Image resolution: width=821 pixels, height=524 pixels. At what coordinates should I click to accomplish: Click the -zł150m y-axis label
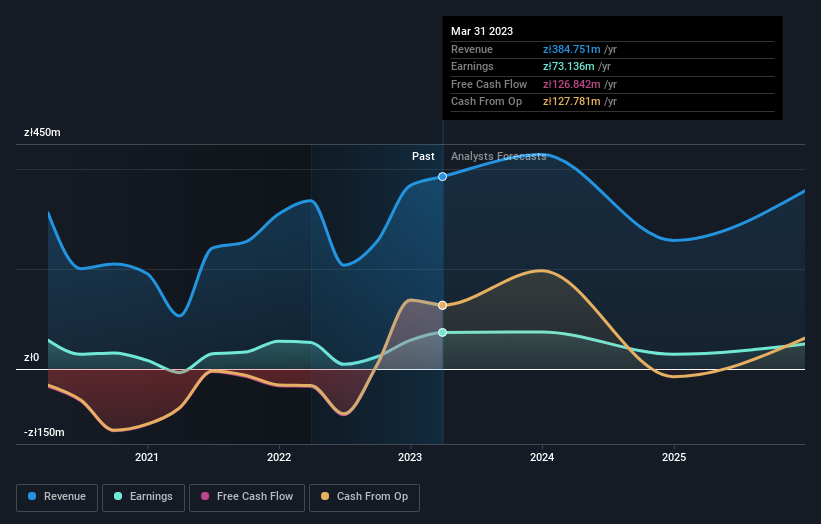44,432
